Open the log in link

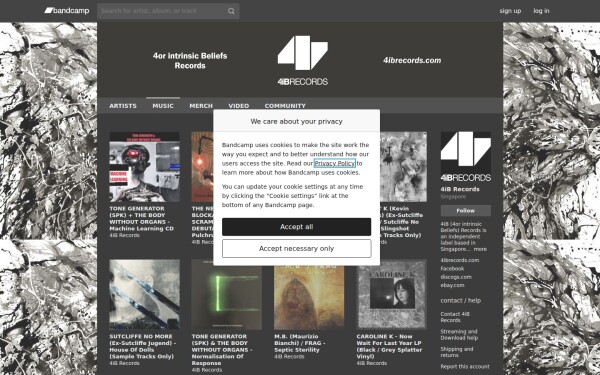tap(541, 11)
